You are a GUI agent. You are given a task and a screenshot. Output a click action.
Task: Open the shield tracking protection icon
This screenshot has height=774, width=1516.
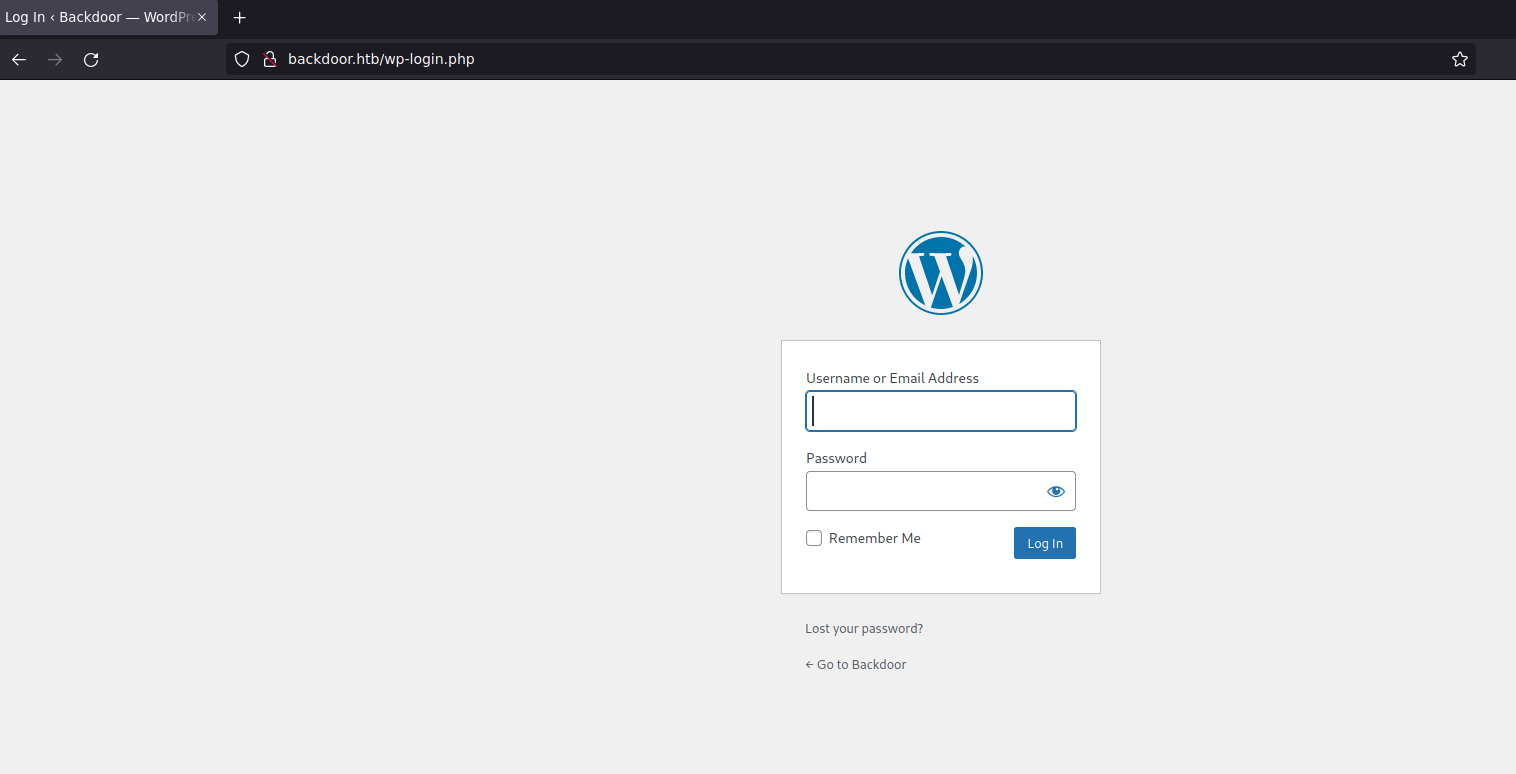tap(241, 59)
